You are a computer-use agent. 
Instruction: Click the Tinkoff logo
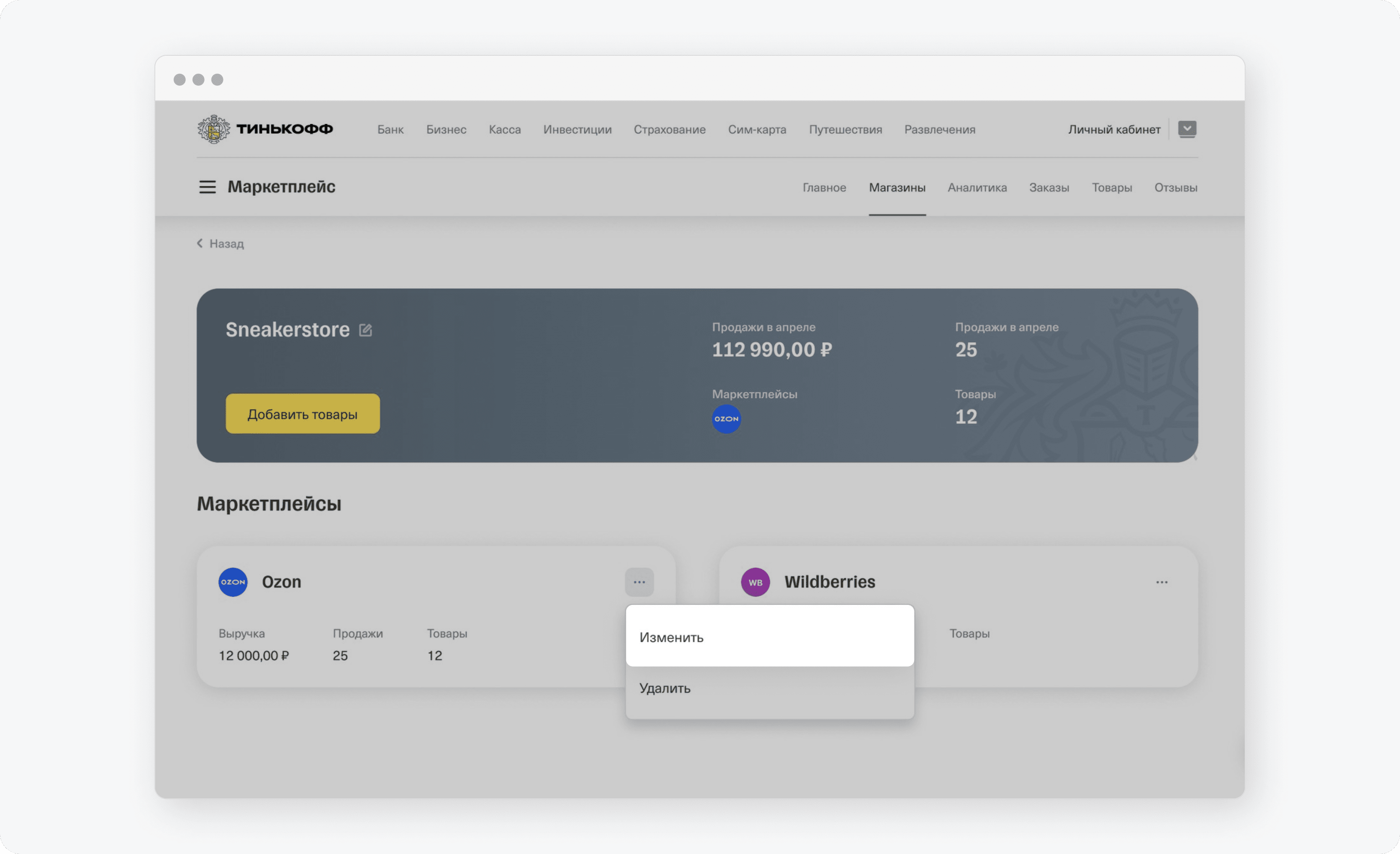265,129
